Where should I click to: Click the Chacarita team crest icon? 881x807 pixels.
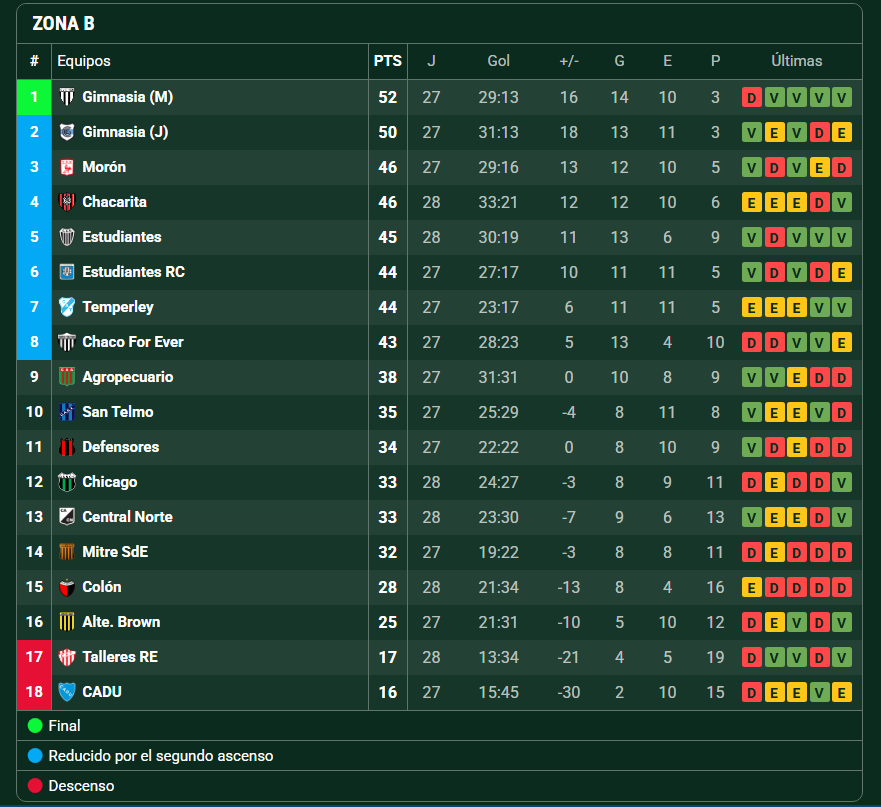tap(67, 202)
